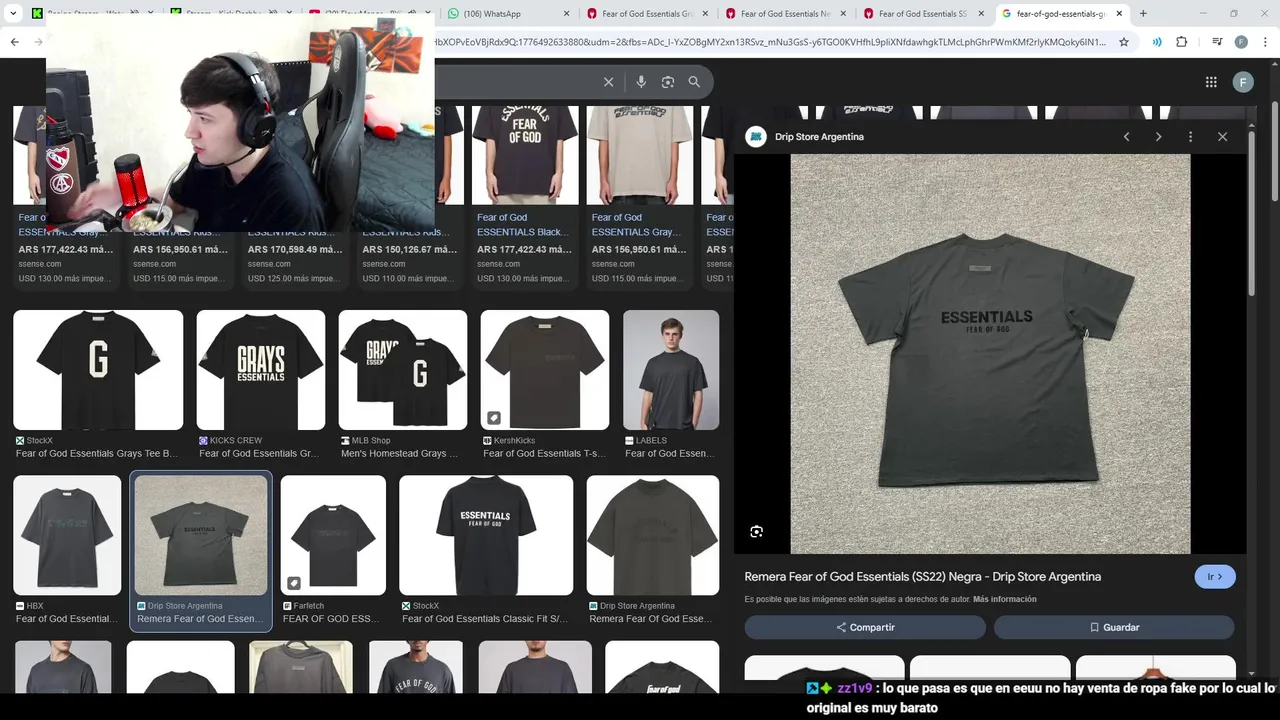The height and width of the screenshot is (720, 1280).
Task: Click product tag badge on Farfetch thumbnail
Action: pos(294,583)
